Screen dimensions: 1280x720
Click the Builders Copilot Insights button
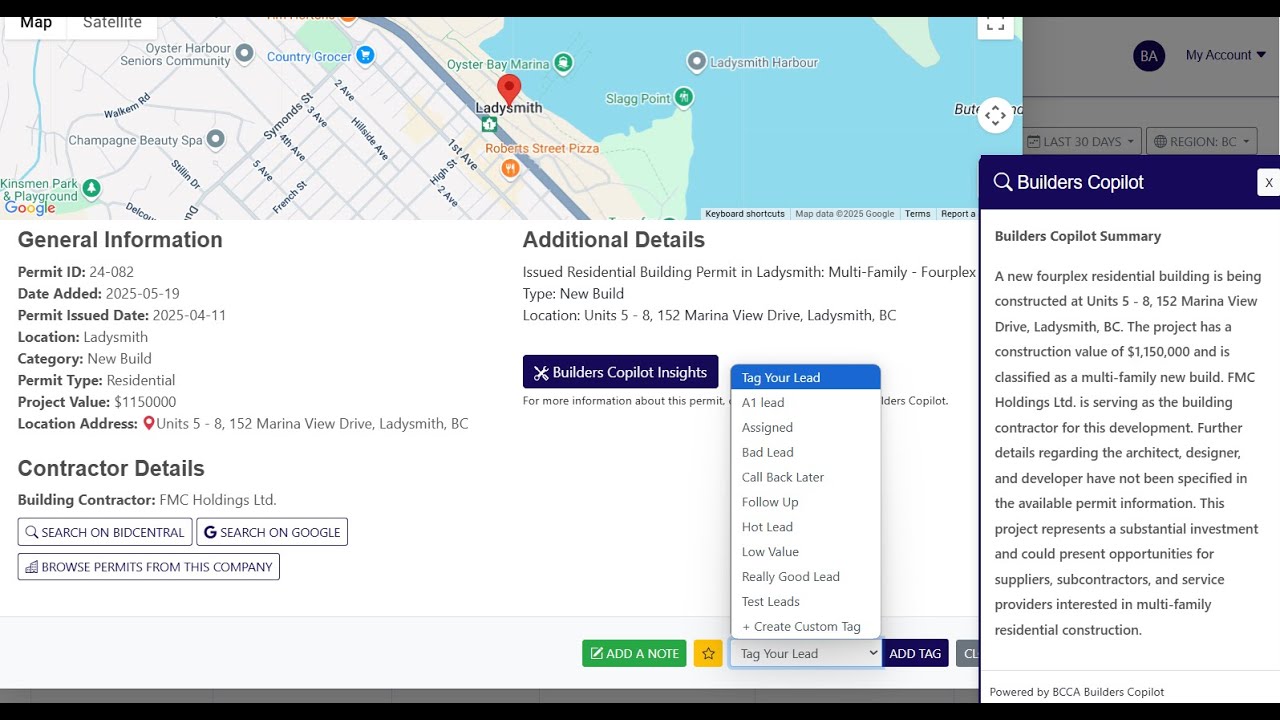tap(620, 372)
